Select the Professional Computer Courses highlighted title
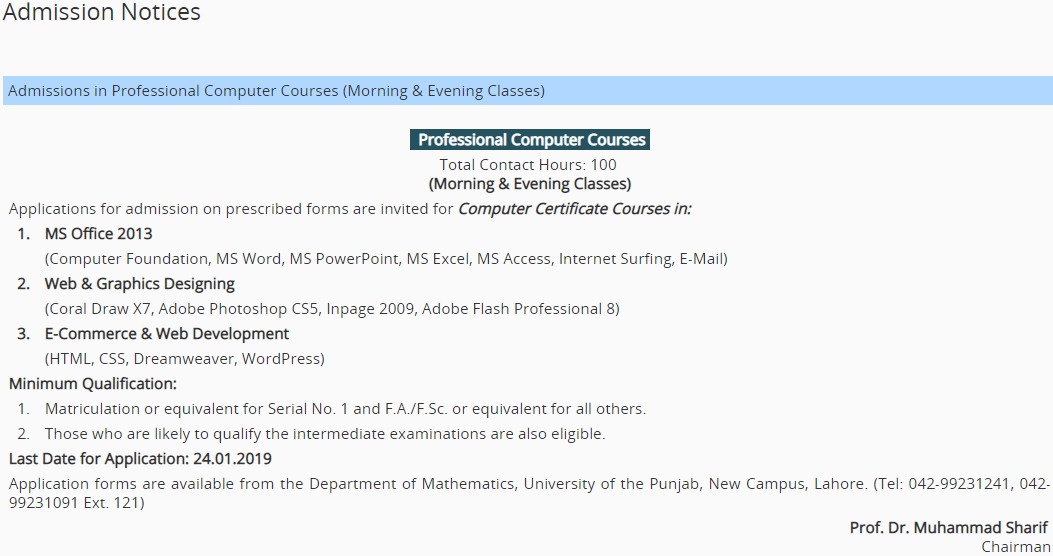 click(530, 140)
